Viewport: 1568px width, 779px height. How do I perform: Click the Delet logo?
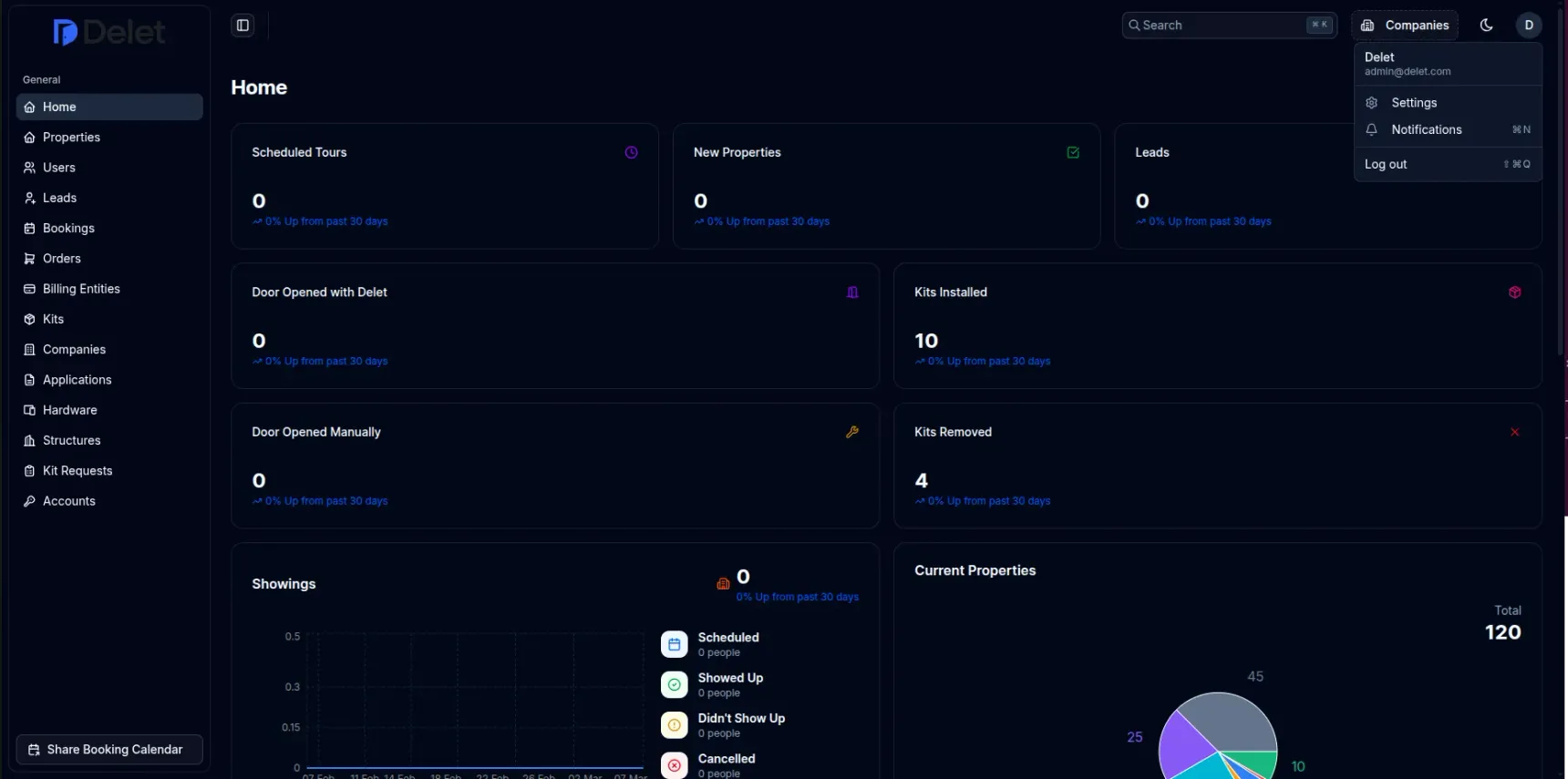109,33
